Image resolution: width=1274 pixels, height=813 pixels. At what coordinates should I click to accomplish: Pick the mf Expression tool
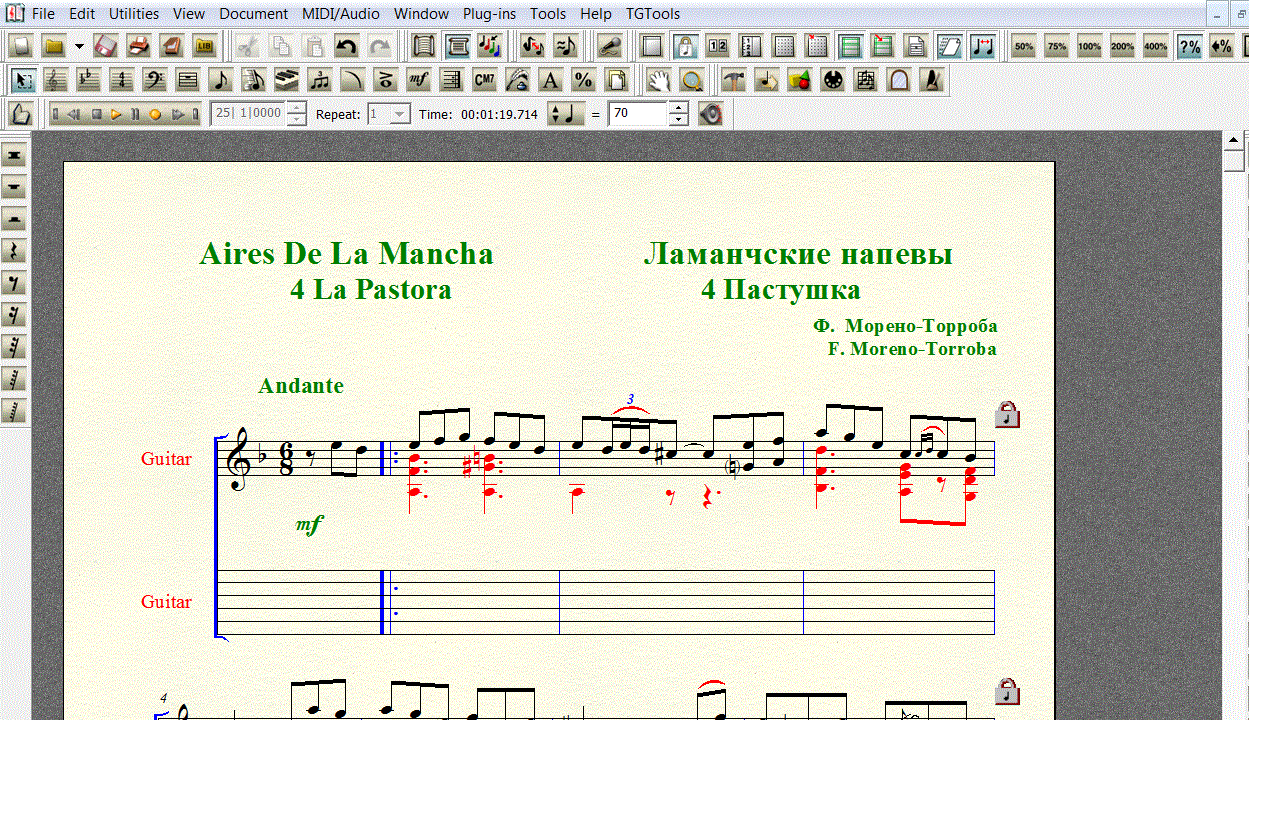pos(419,80)
